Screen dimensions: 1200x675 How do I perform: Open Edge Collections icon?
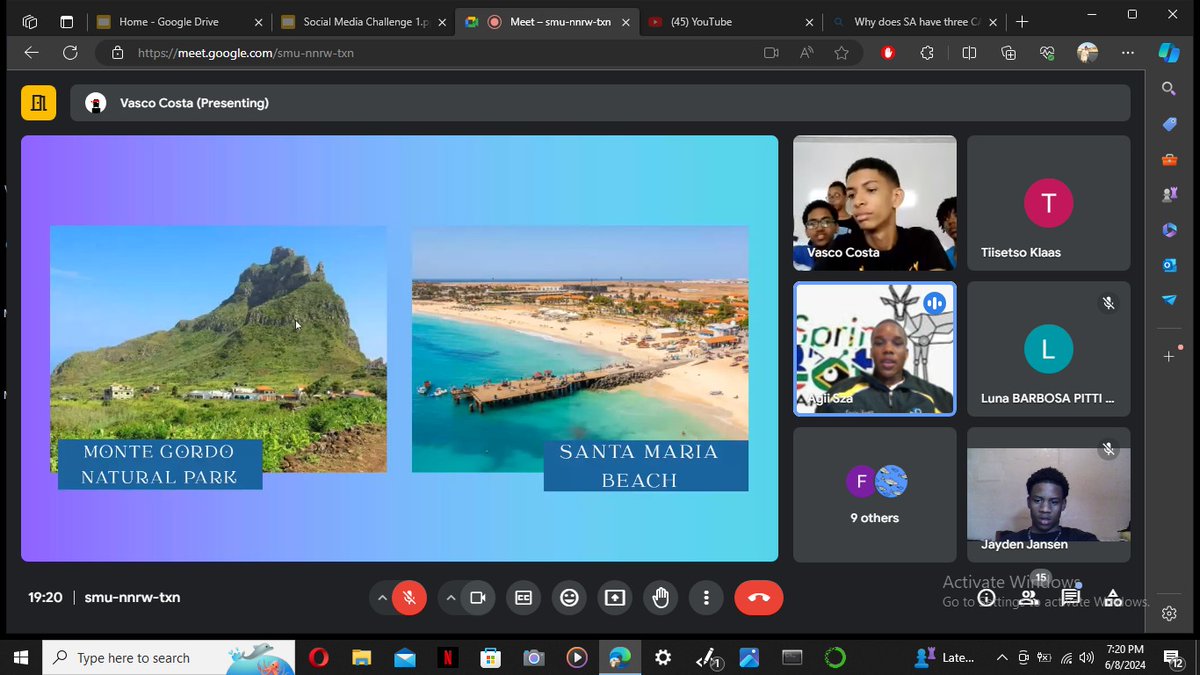1008,53
